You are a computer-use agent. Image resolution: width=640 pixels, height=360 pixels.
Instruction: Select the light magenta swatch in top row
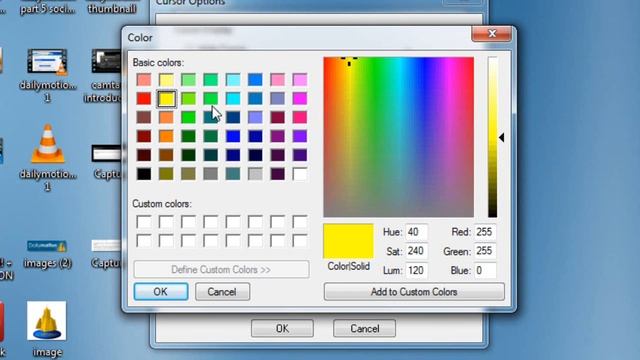coord(300,80)
